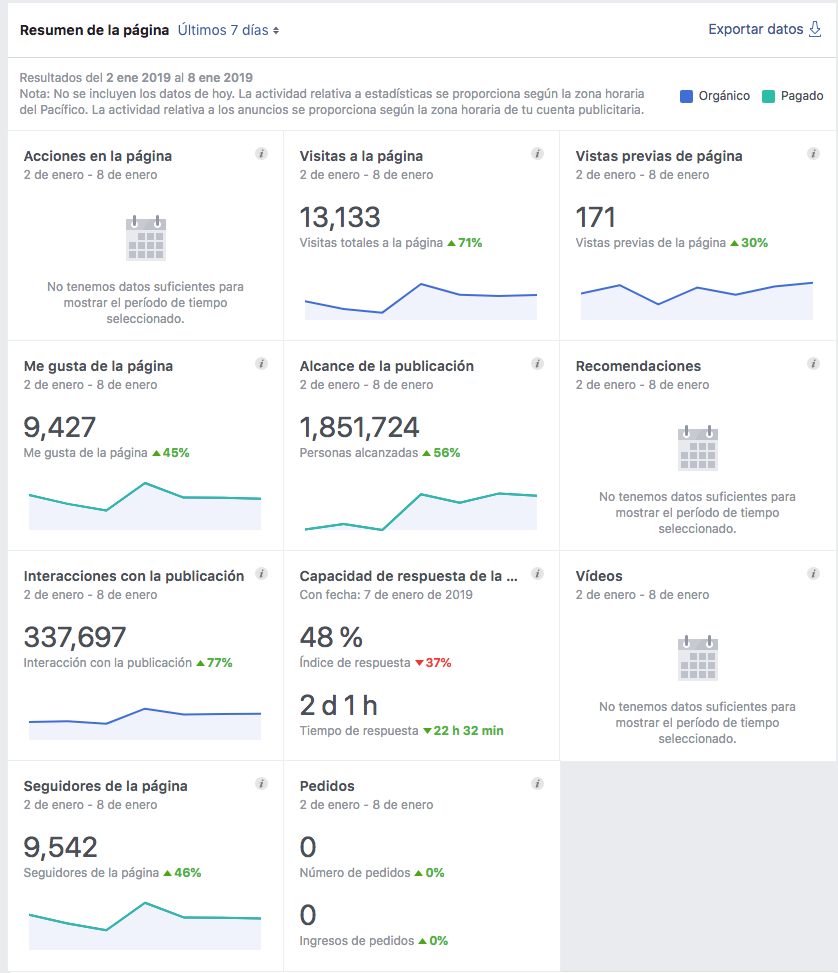Click the 77% increase on post interaction
This screenshot has width=838, height=973.
[214, 663]
